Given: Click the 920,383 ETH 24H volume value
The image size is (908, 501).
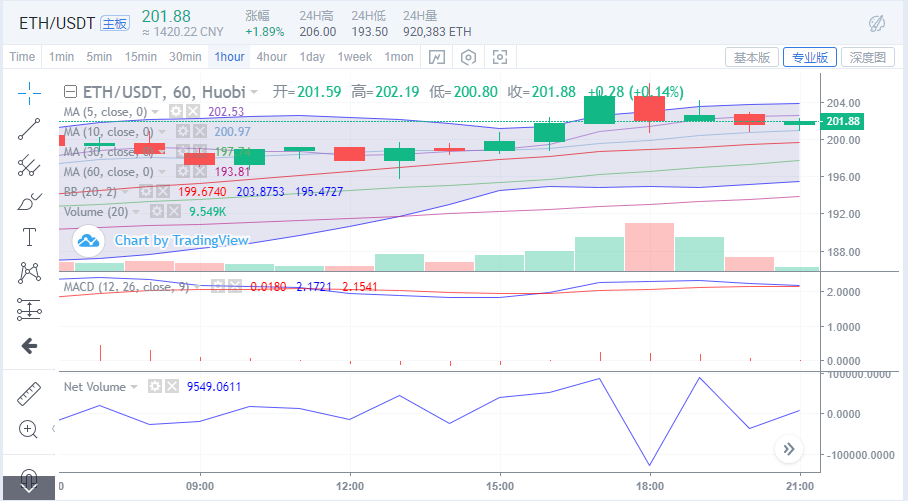Looking at the screenshot, I should [x=437, y=32].
